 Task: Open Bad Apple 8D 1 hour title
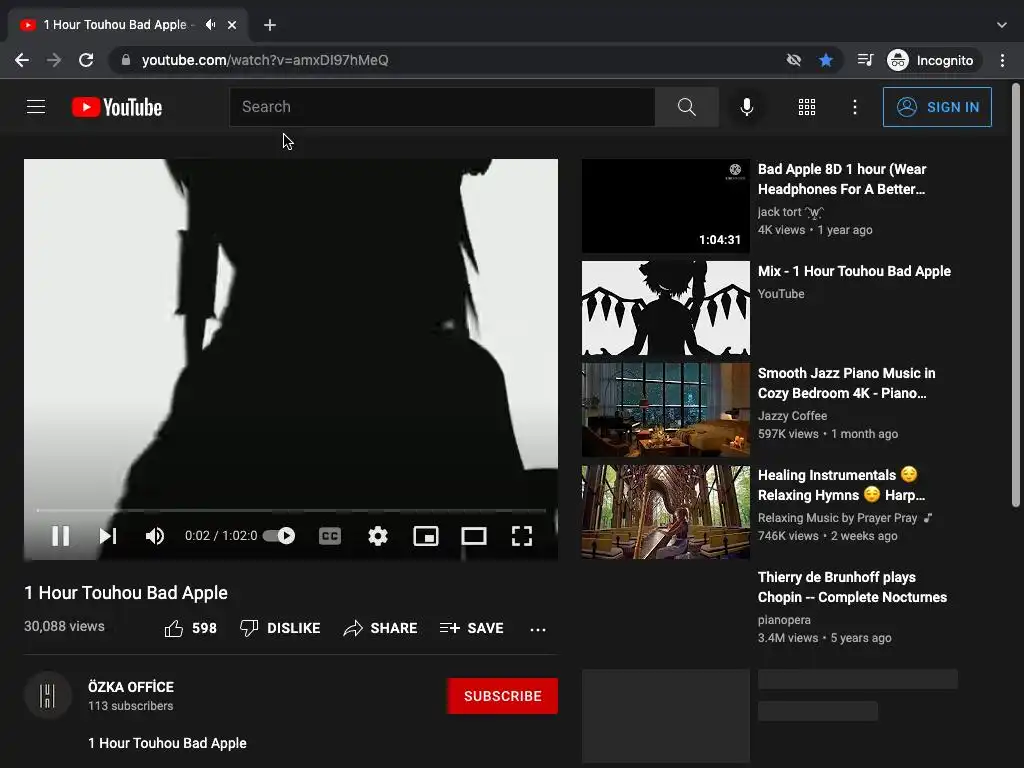pos(842,179)
